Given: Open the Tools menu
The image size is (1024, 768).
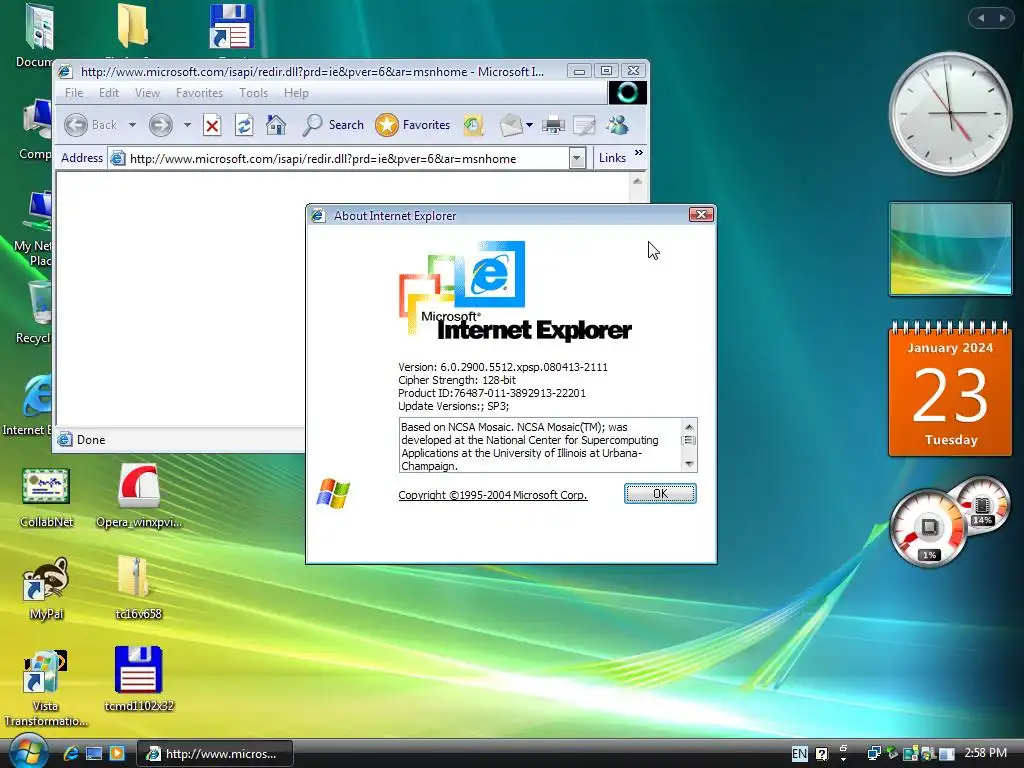Looking at the screenshot, I should point(253,93).
